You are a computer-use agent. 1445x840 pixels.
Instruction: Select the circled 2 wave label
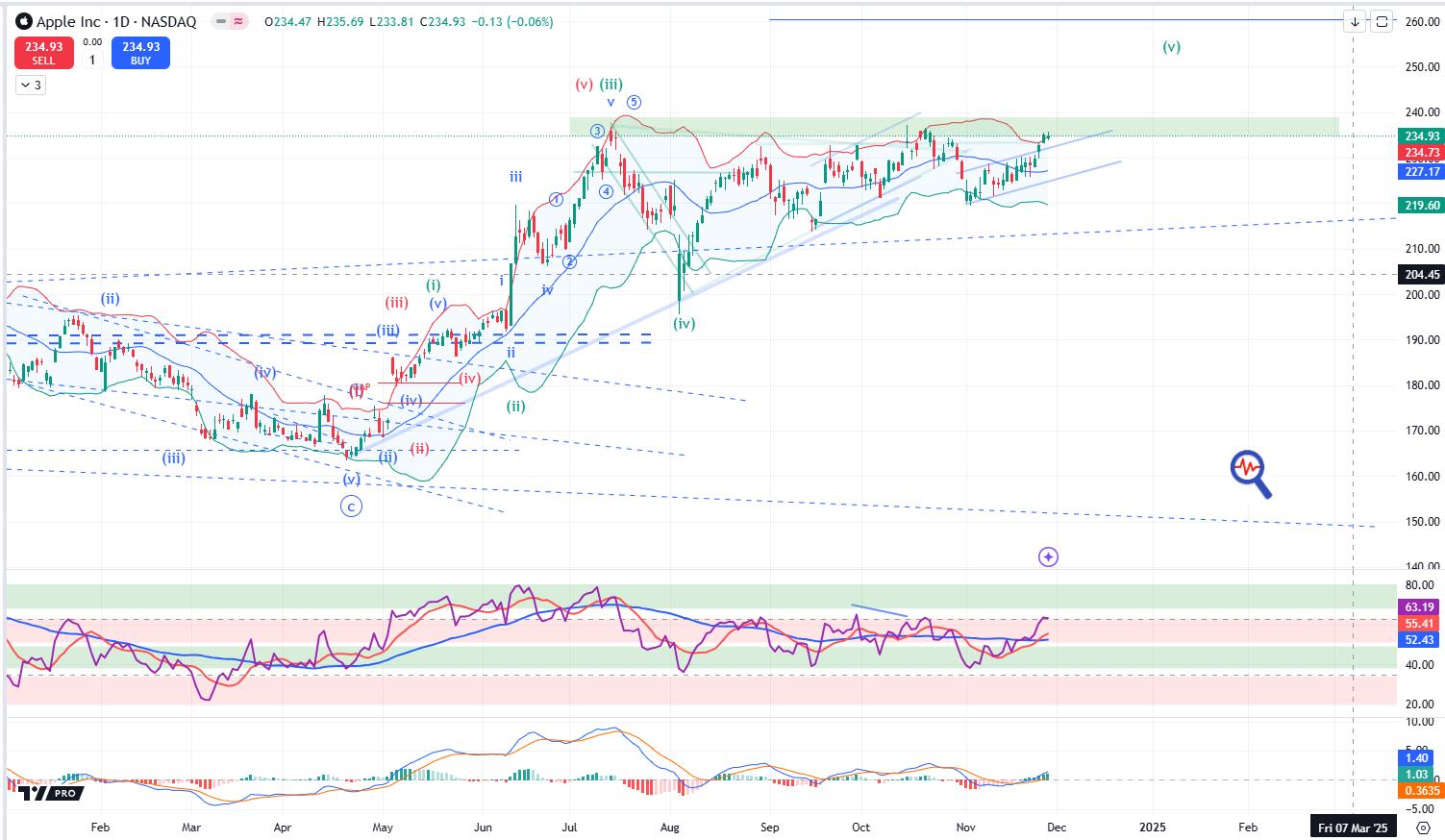click(x=569, y=261)
